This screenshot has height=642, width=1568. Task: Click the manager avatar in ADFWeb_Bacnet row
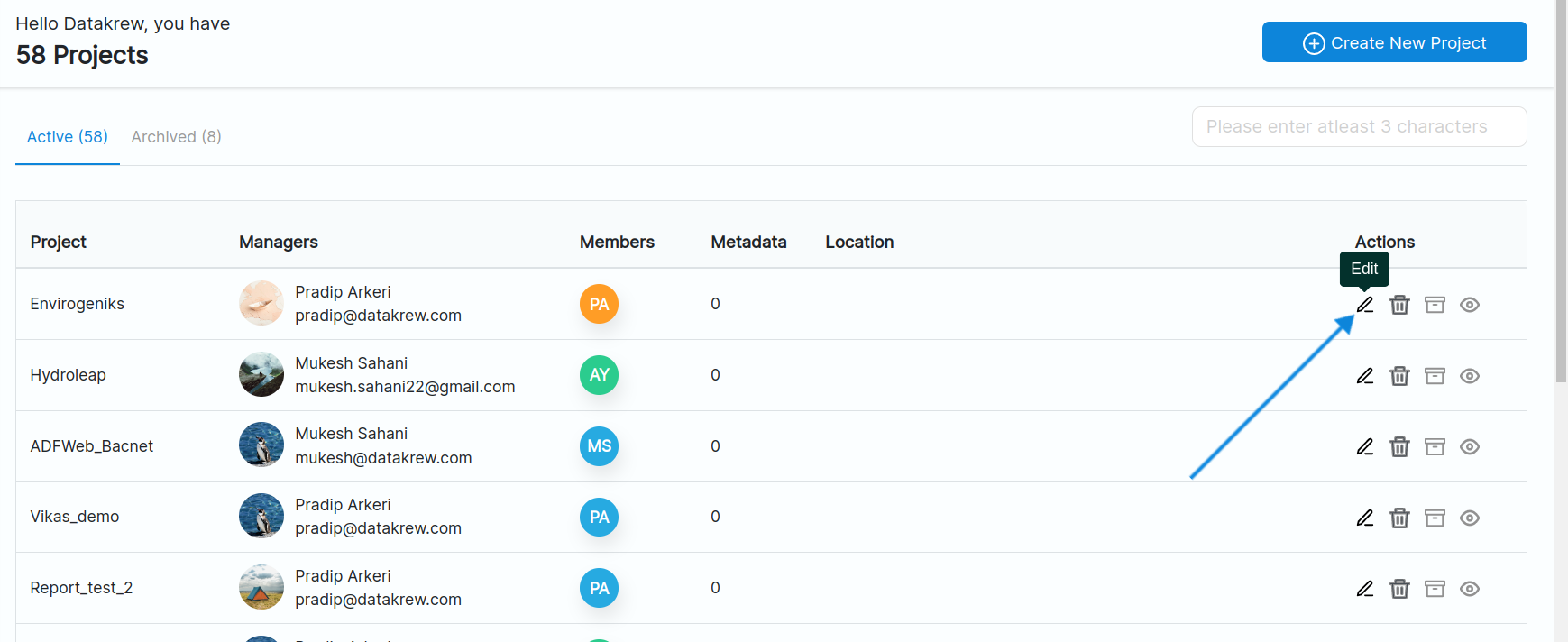tap(261, 445)
